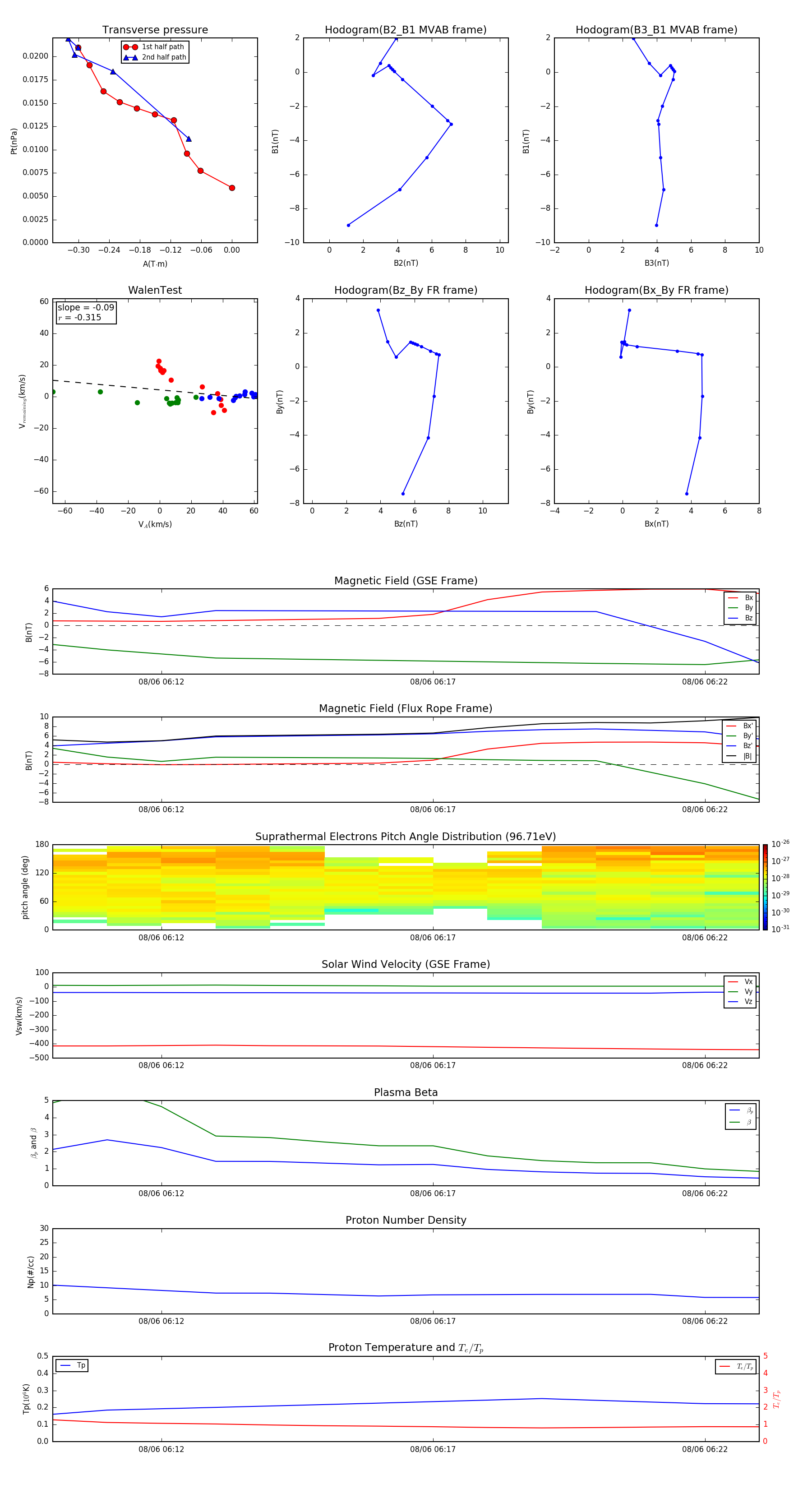Select the "slope = -0.09" annotation text
The width and height of the screenshot is (812, 1489).
[x=86, y=308]
